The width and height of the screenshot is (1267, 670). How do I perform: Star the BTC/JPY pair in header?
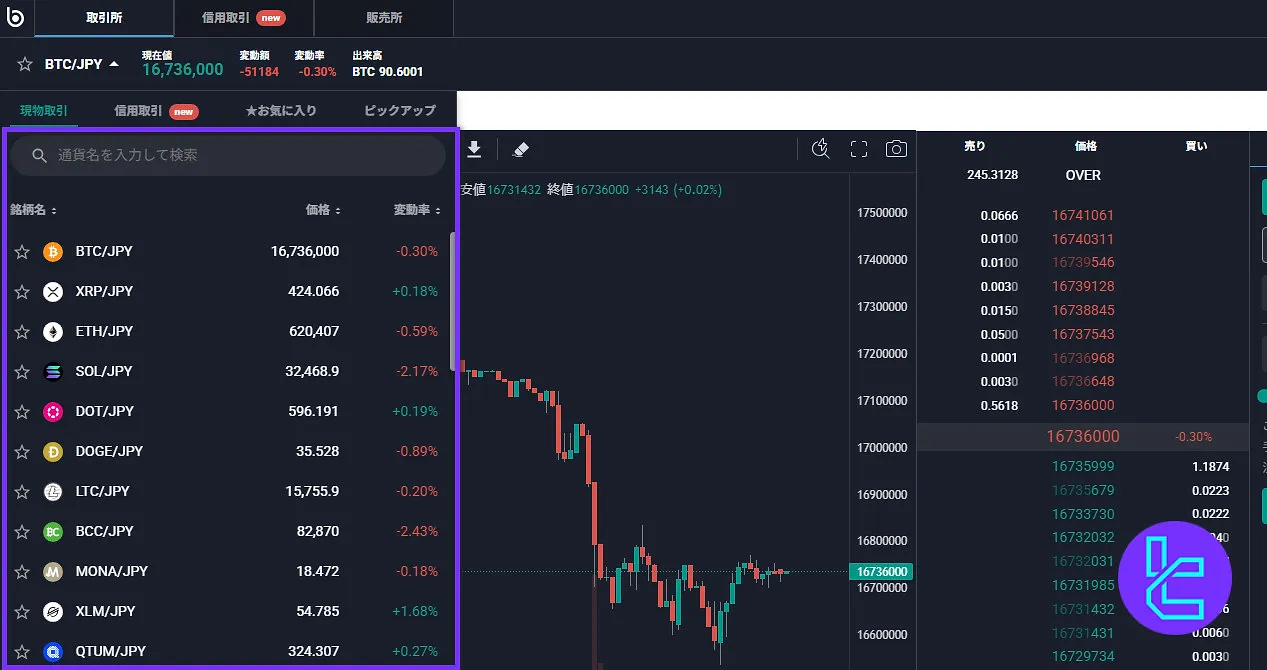point(25,64)
